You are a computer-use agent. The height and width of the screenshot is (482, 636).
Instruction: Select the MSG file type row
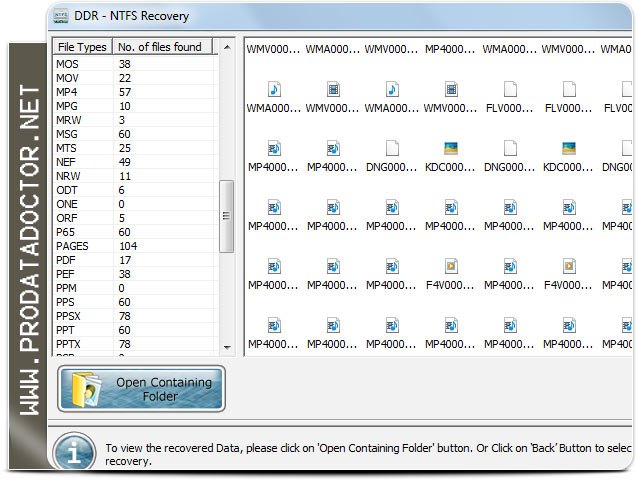click(135, 134)
